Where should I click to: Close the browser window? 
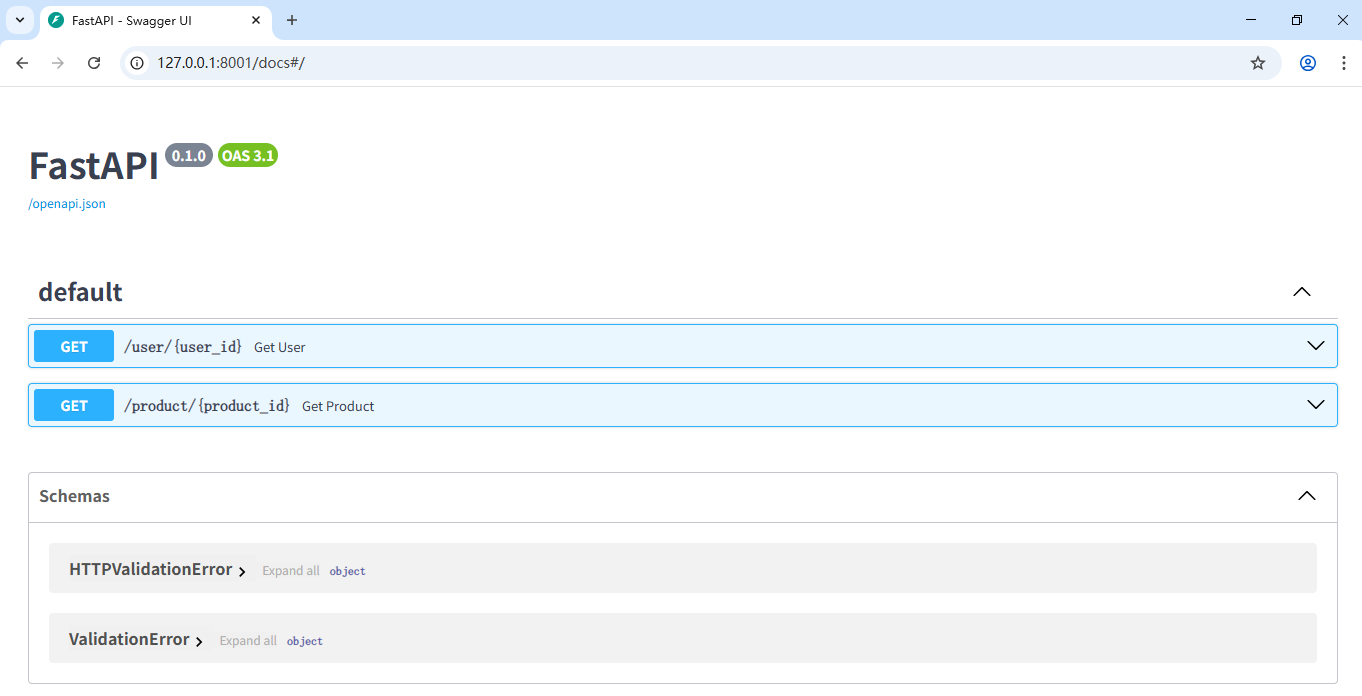coord(1342,20)
